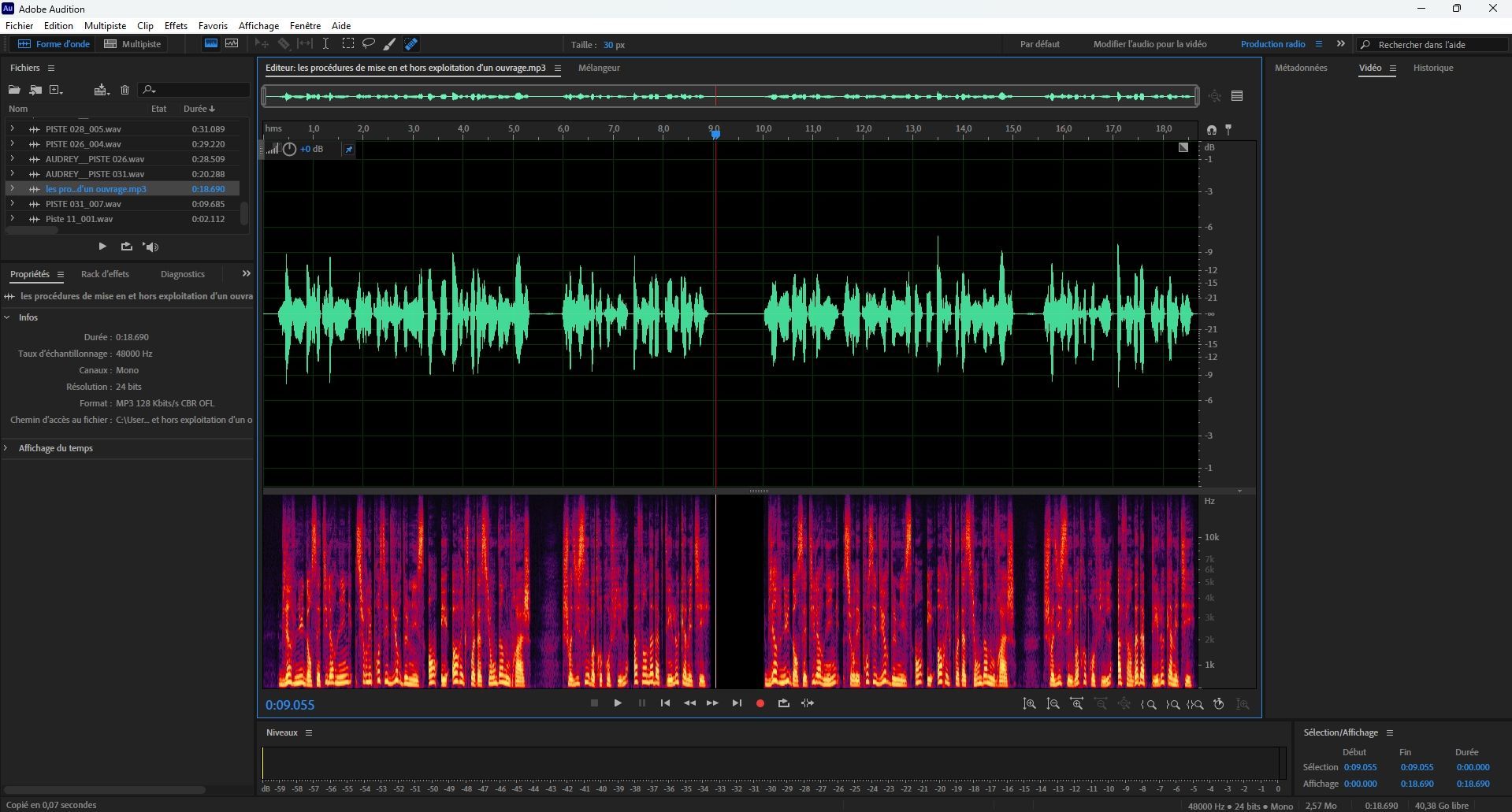
Task: Expand PISTE 028_005.wav file entry
Action: coord(12,128)
